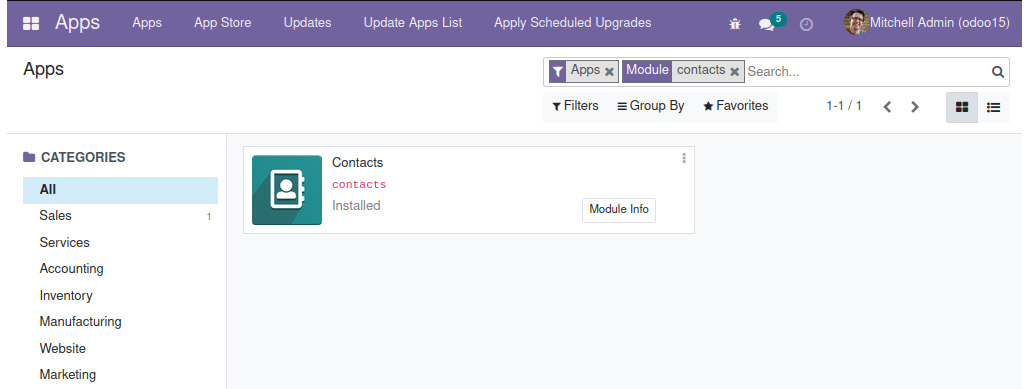Image resolution: width=1029 pixels, height=389 pixels.
Task: Go to next page arrow
Action: click(x=915, y=107)
